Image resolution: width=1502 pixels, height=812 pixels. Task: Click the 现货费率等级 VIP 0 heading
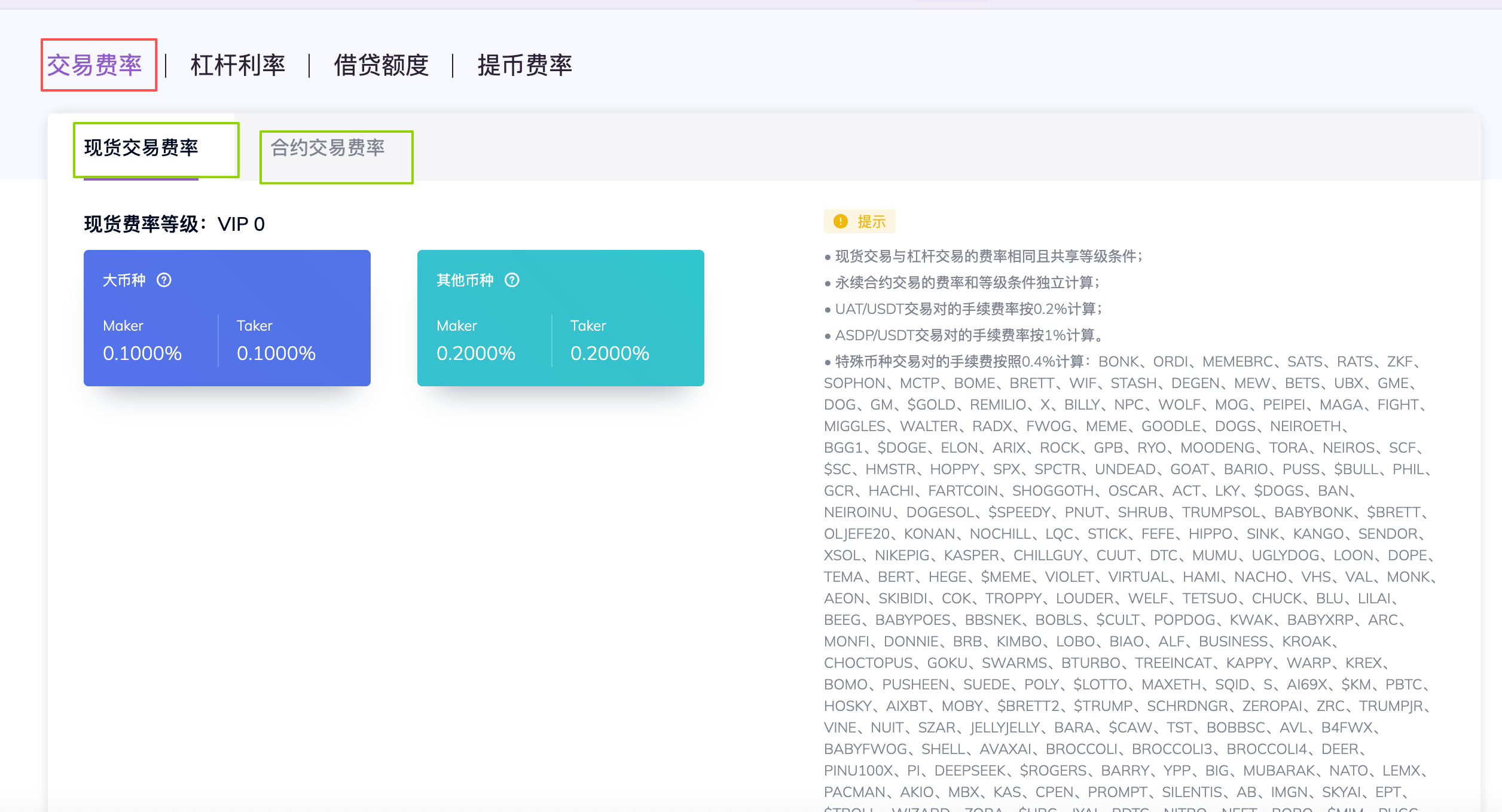(x=175, y=224)
